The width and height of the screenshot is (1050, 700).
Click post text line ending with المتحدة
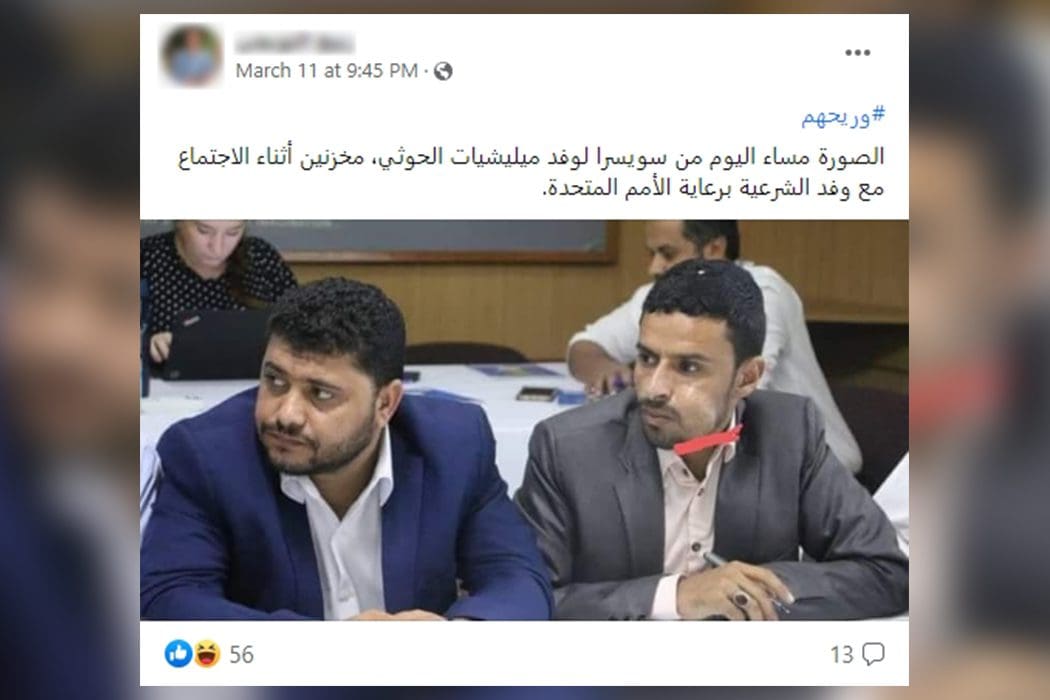[x=712, y=189]
